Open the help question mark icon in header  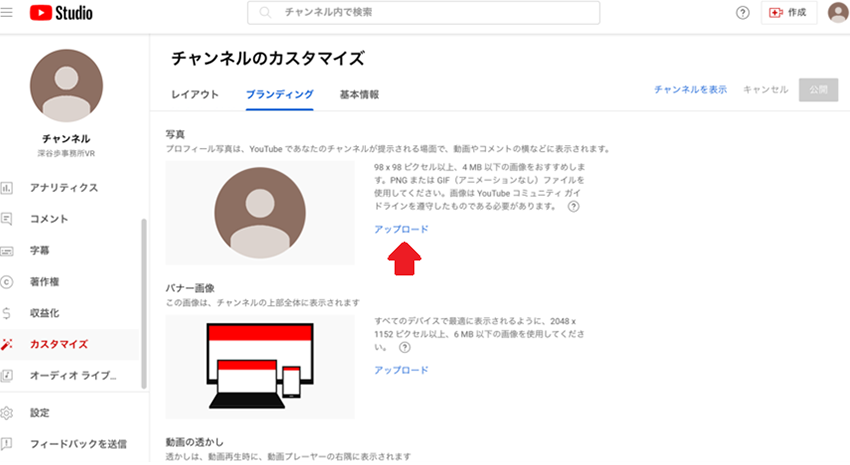tap(742, 13)
